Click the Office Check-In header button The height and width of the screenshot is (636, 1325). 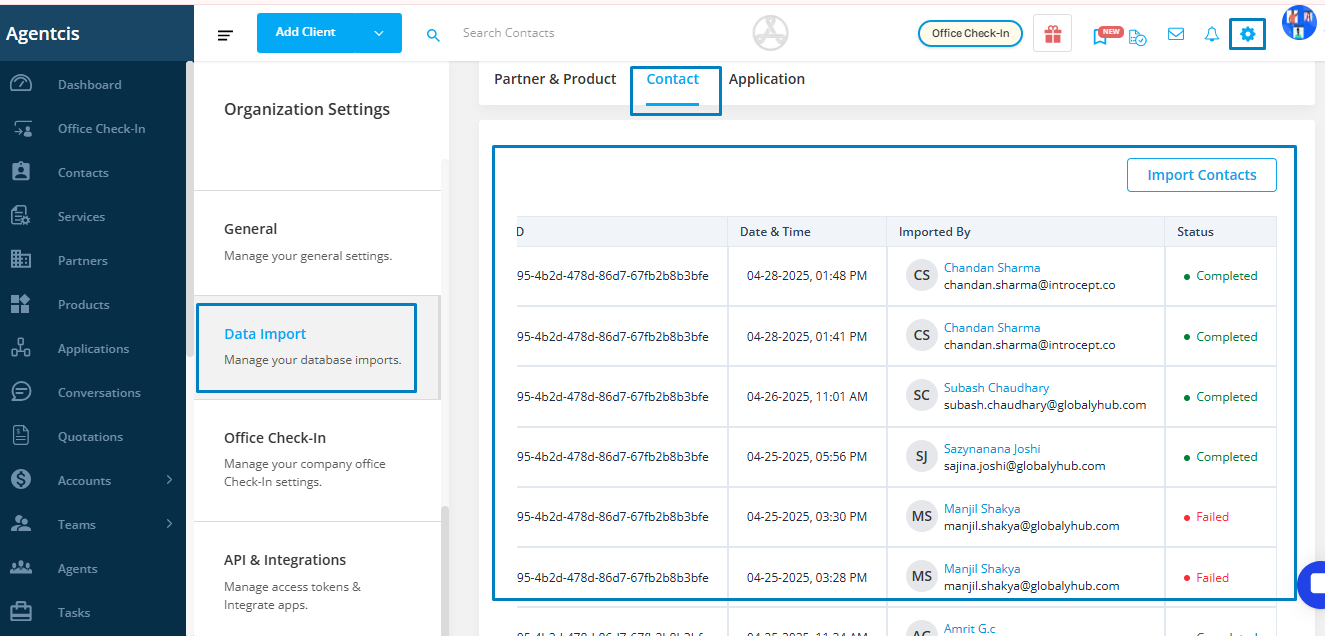click(x=970, y=33)
